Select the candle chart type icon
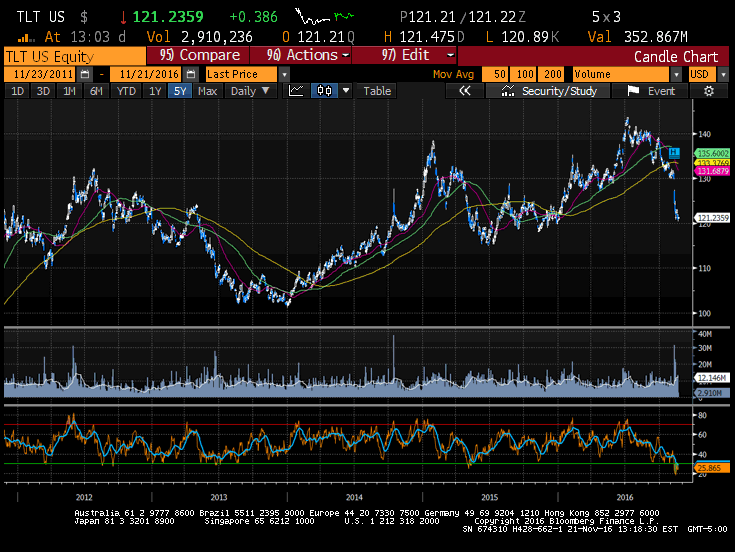Screen dimensions: 735x552 coord(324,91)
